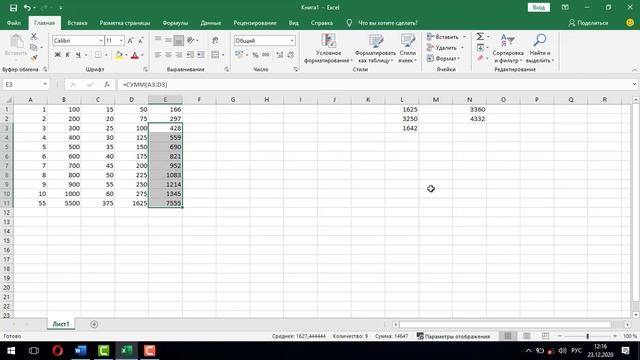Apply yellow fill color bucket
This screenshot has height=360, width=640.
point(118,55)
